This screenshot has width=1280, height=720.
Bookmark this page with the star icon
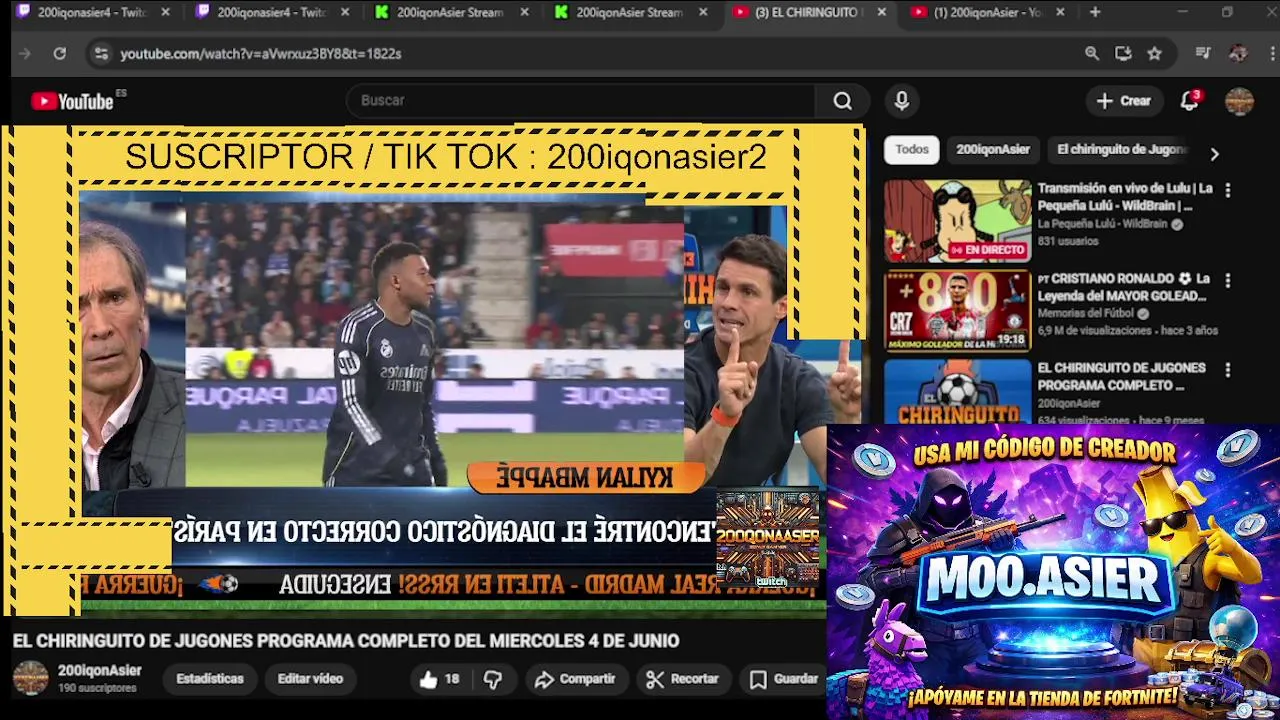[1155, 54]
